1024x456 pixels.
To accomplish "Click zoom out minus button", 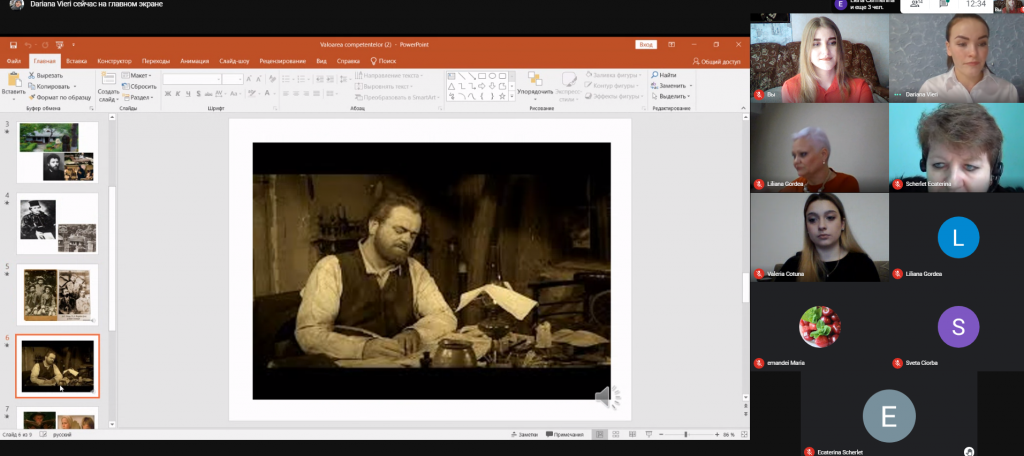I will [662, 434].
